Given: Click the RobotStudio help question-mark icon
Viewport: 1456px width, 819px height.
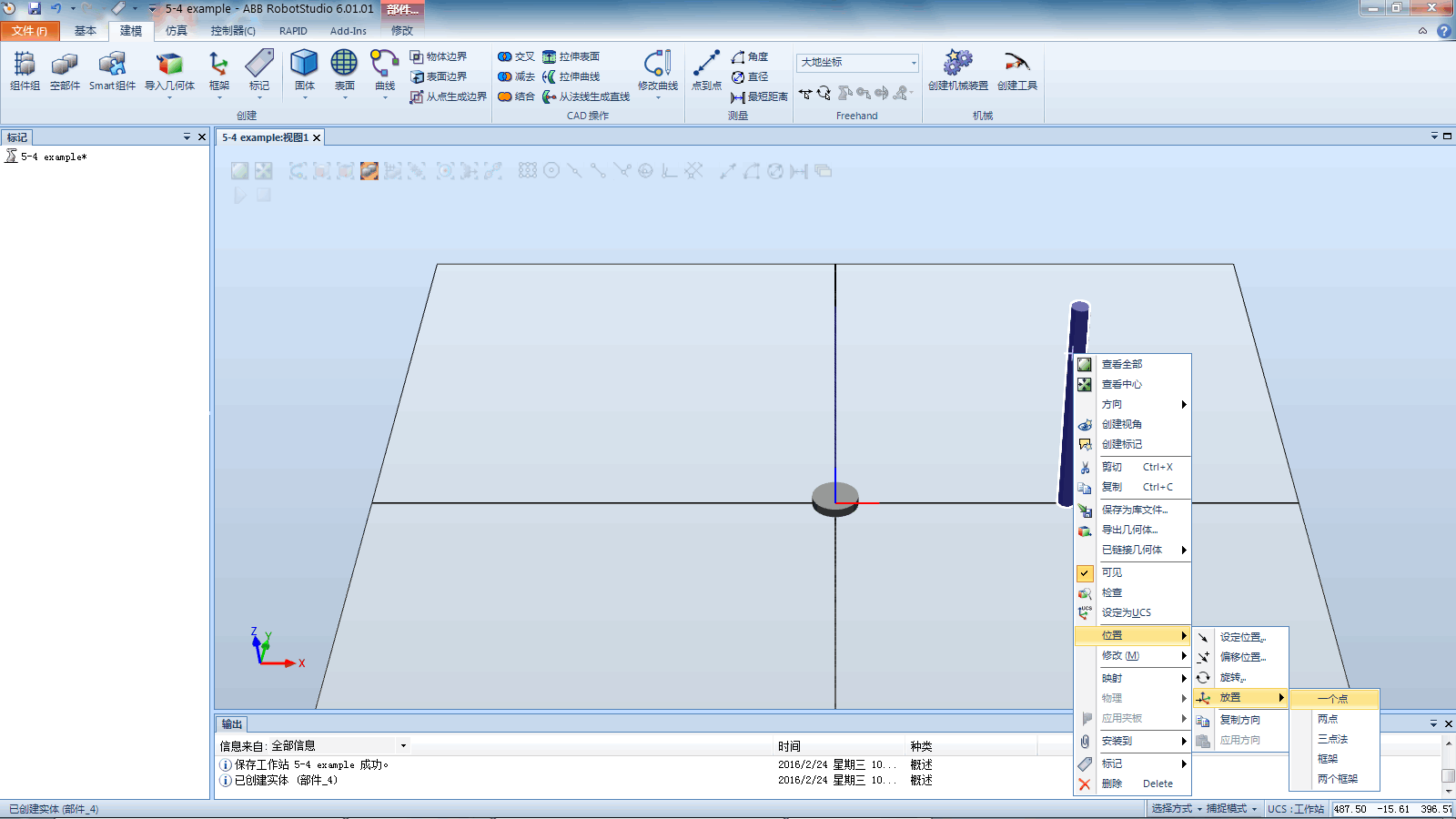Looking at the screenshot, I should coord(1444,31).
